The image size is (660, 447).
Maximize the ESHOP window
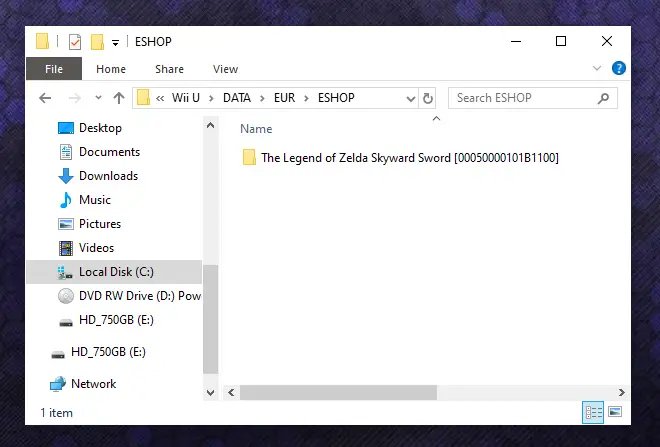pos(561,41)
